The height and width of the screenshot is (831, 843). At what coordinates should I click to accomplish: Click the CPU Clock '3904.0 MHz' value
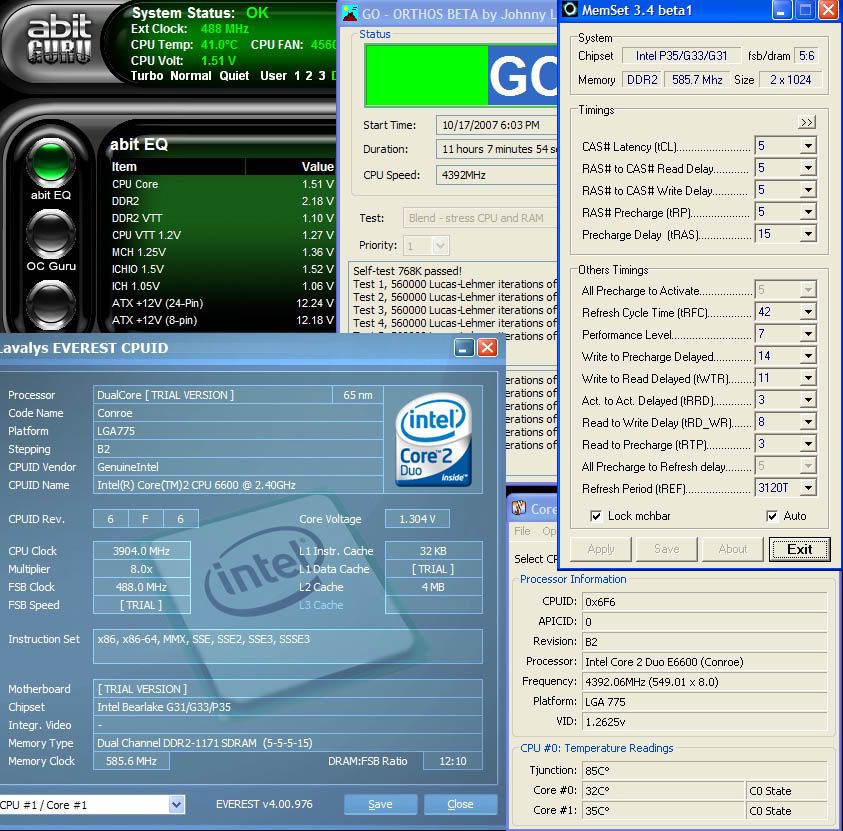coord(141,551)
